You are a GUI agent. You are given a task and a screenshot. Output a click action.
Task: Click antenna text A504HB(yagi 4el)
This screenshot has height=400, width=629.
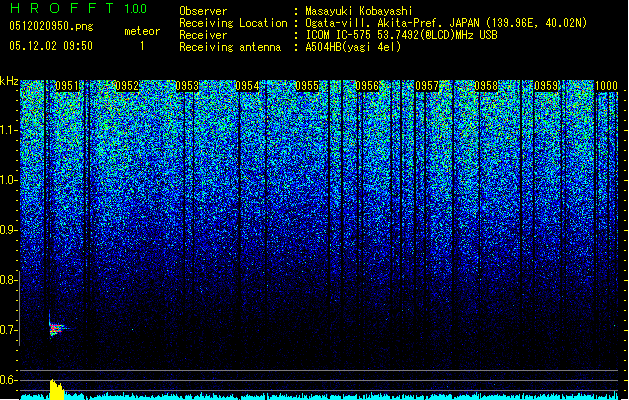click(353, 47)
